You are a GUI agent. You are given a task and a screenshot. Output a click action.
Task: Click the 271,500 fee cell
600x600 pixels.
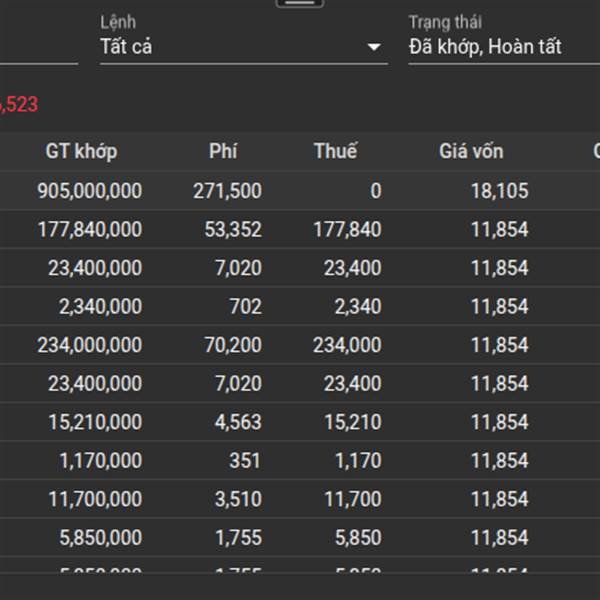[227, 191]
